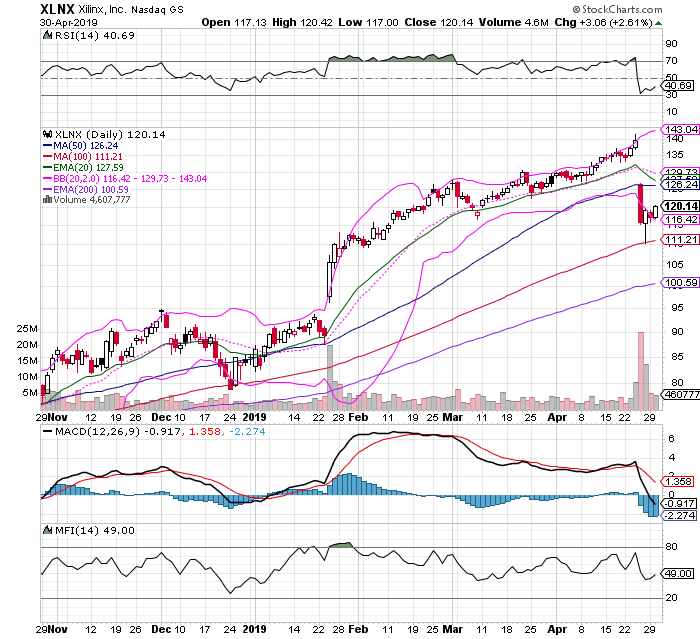Click the MA(100) 111.21 legend text
The width and height of the screenshot is (700, 639).
pos(88,157)
